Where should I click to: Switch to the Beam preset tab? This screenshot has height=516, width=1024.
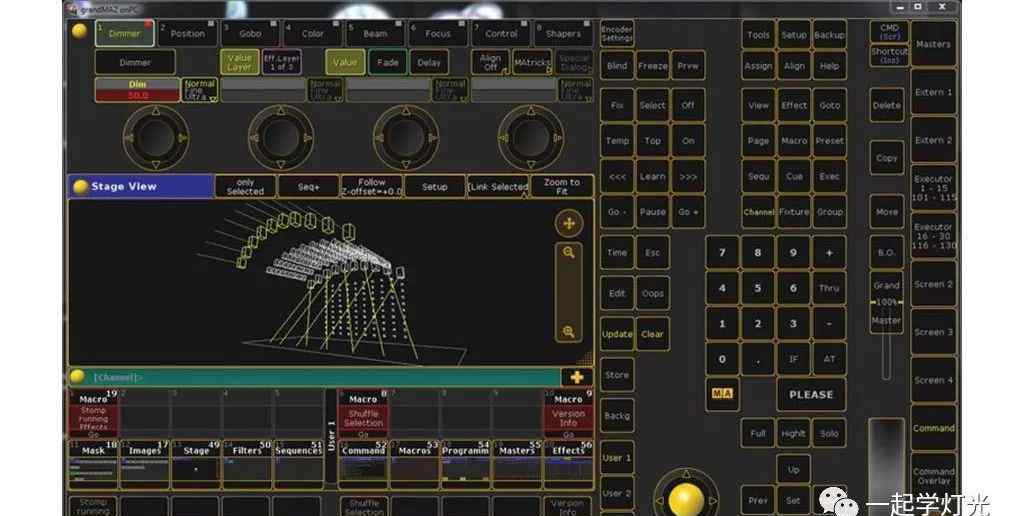click(x=376, y=33)
